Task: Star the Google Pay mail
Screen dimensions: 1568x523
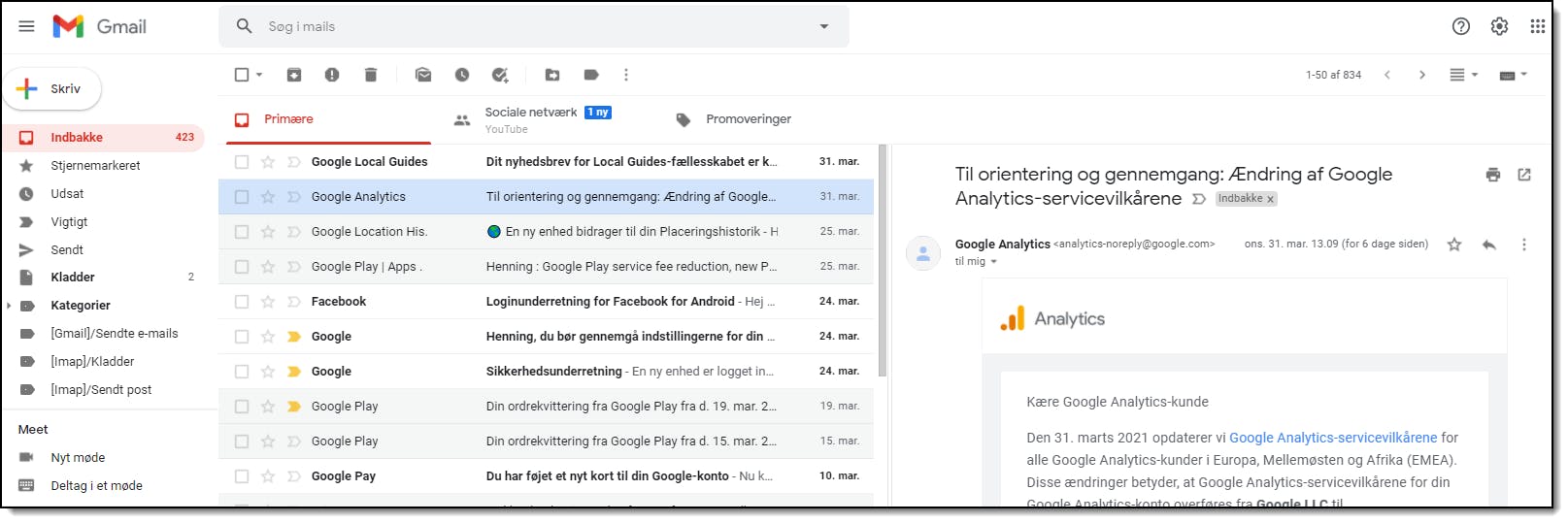Action: (x=268, y=476)
